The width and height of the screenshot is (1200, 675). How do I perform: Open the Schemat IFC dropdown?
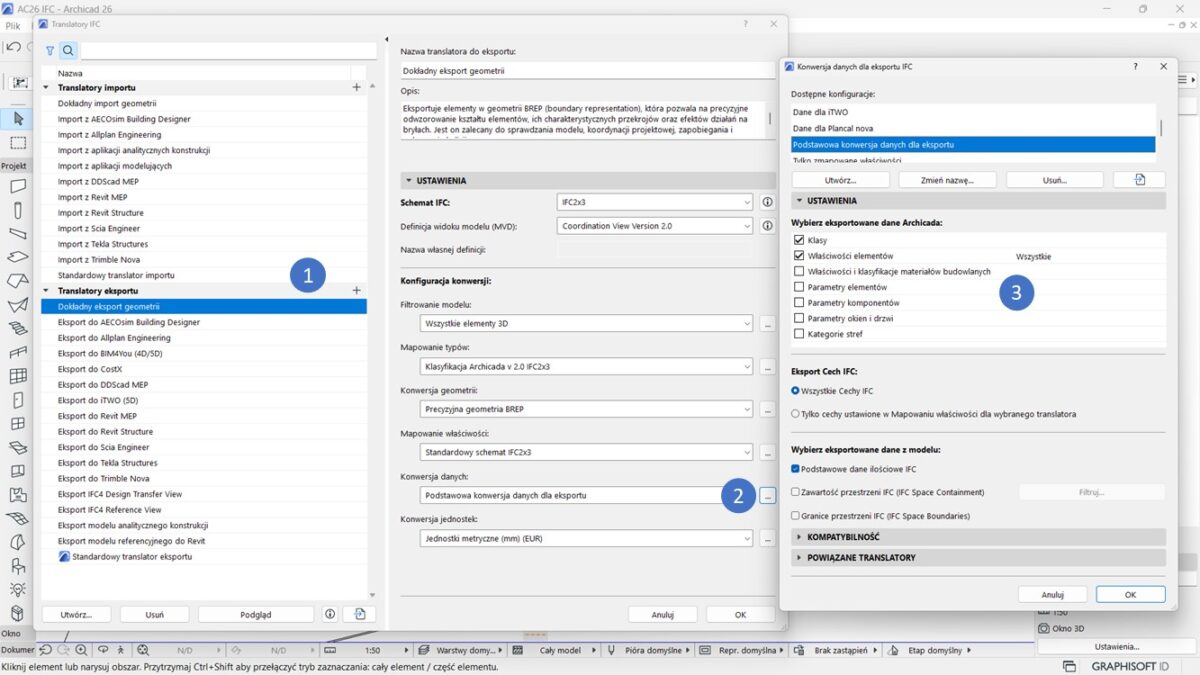(x=654, y=202)
